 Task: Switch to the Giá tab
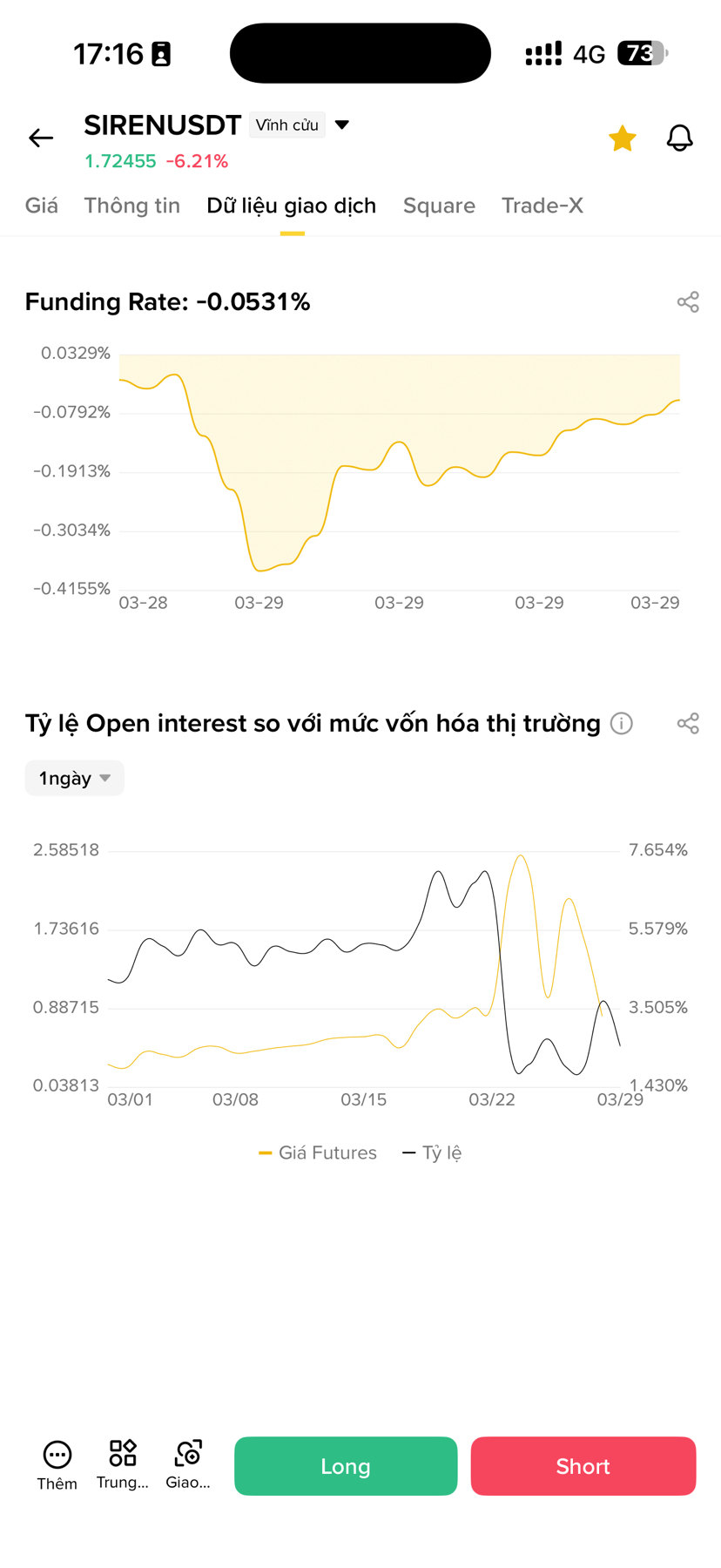pos(41,206)
